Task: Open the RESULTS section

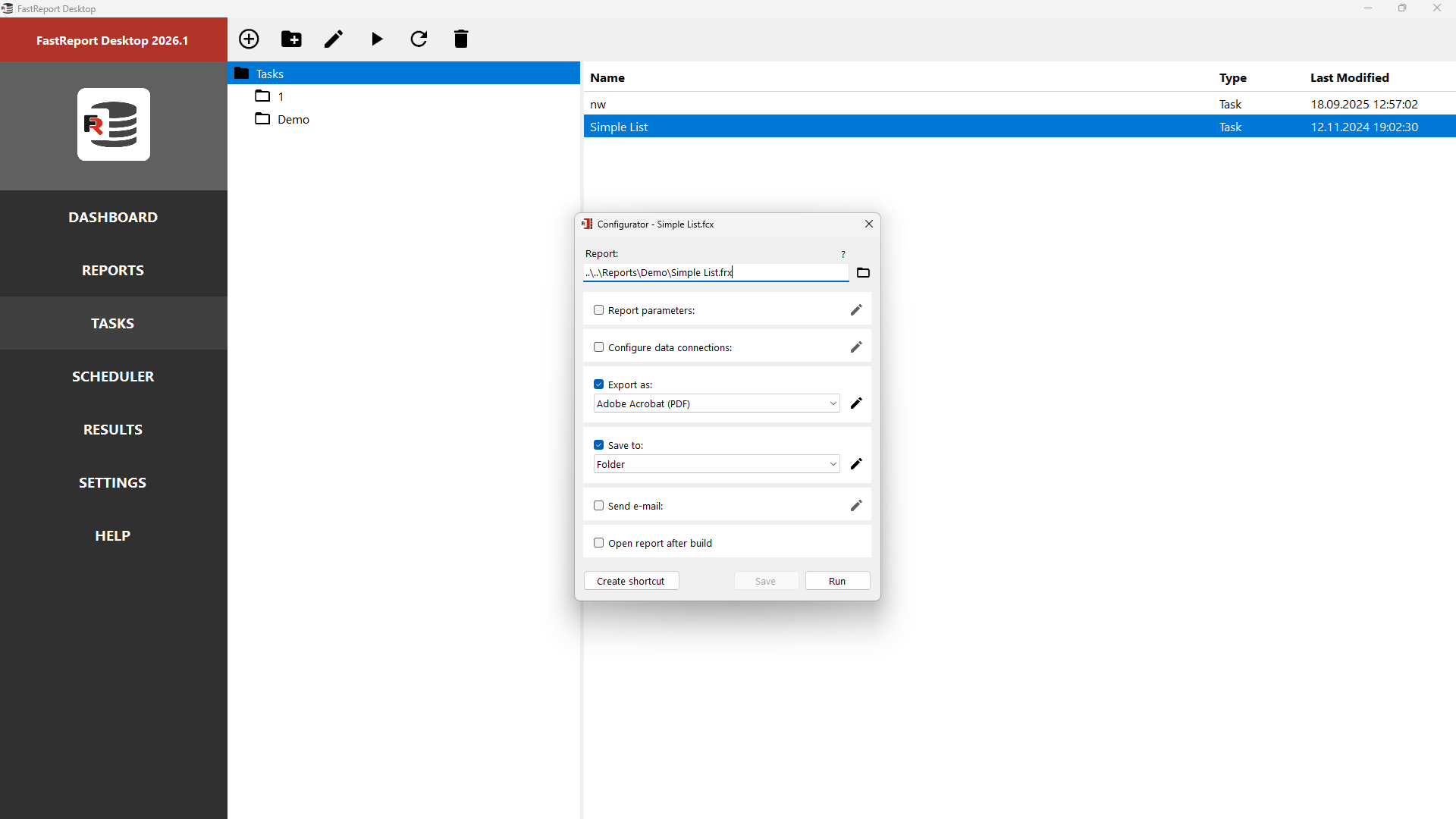Action: (113, 429)
